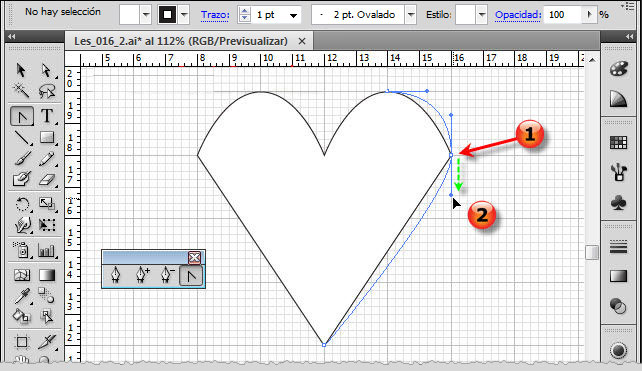Choose the Magic Wand tool

[x=21, y=90]
